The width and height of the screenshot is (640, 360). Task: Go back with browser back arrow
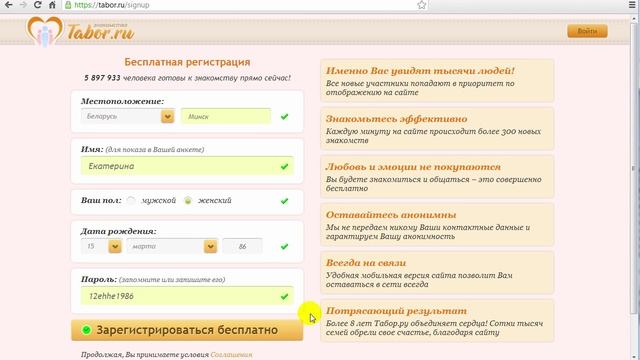tap(9, 5)
